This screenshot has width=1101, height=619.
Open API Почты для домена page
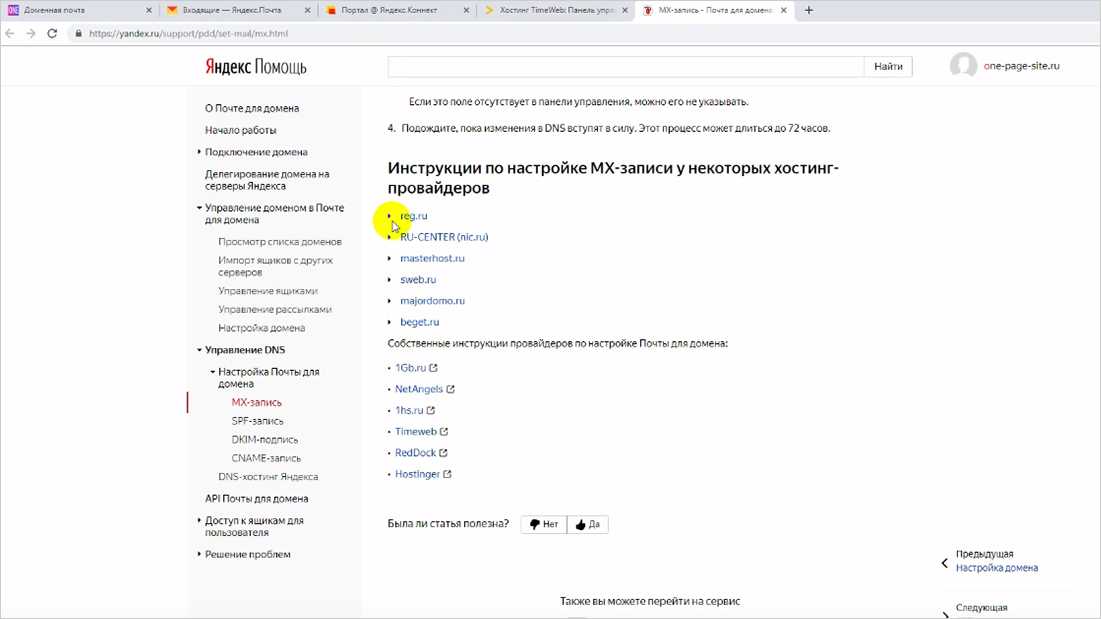pyautogui.click(x=256, y=498)
